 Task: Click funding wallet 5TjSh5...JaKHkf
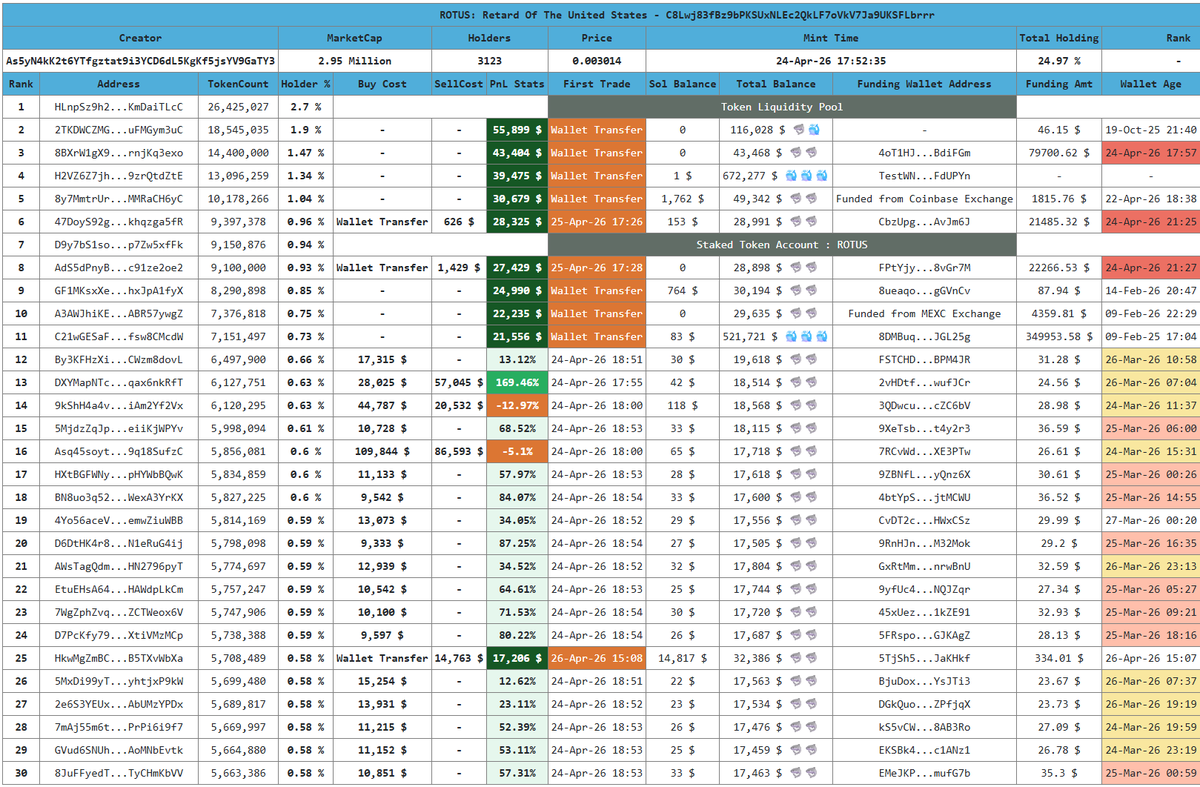point(924,659)
